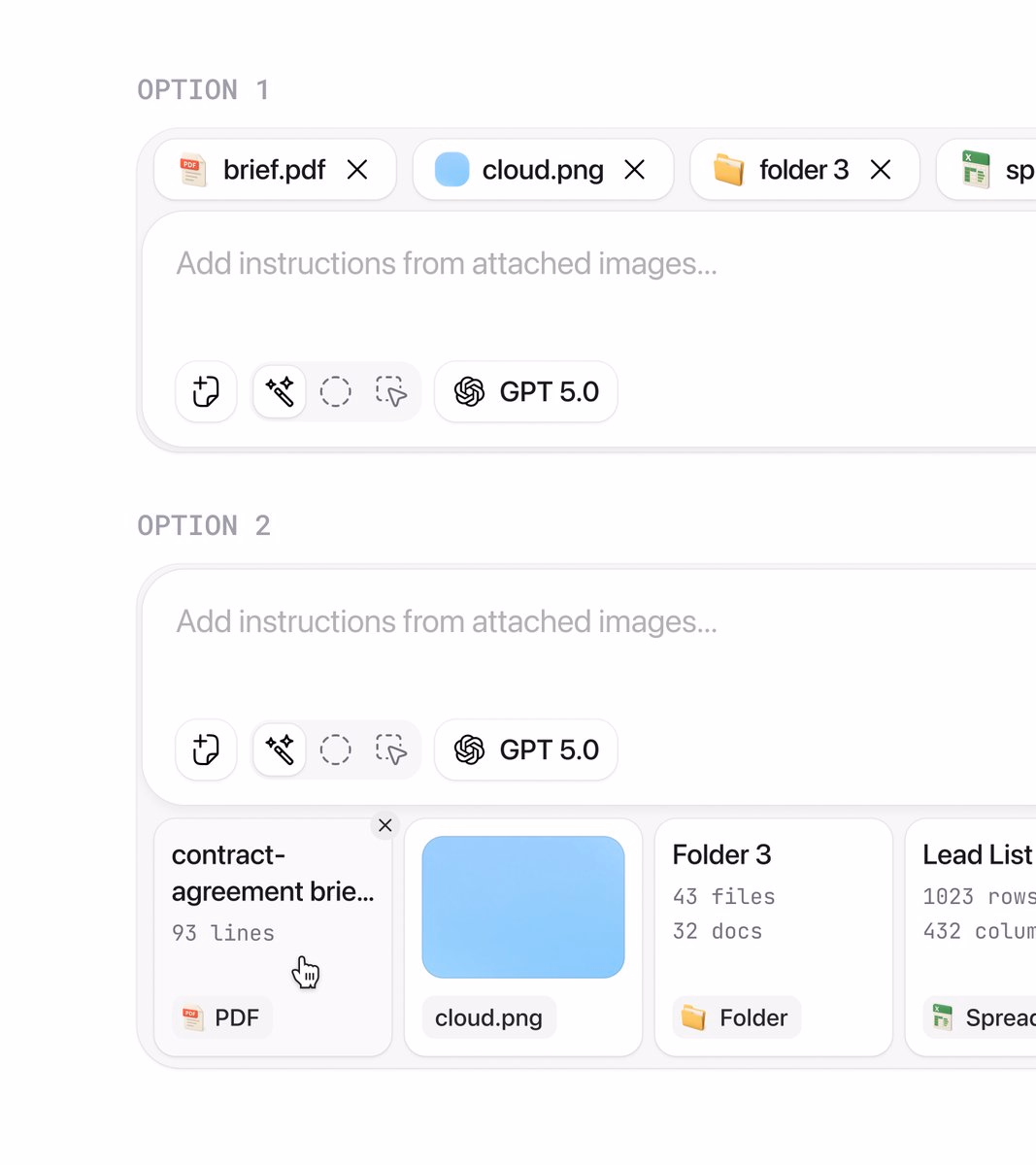The width and height of the screenshot is (1036, 1165).
Task: Close the contract-agreement brief card
Action: coord(385,825)
